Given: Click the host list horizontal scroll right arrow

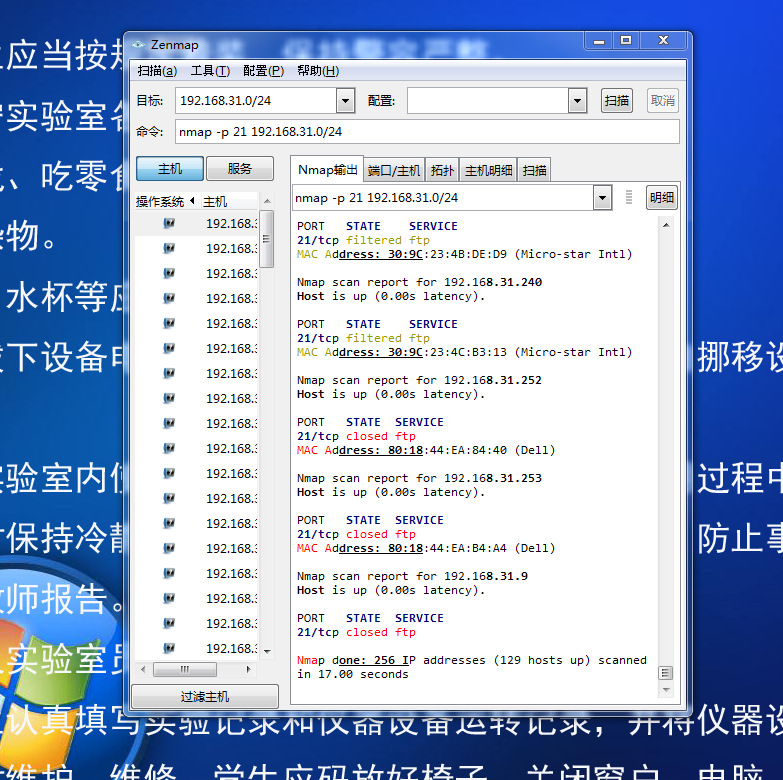Looking at the screenshot, I should coord(249,669).
